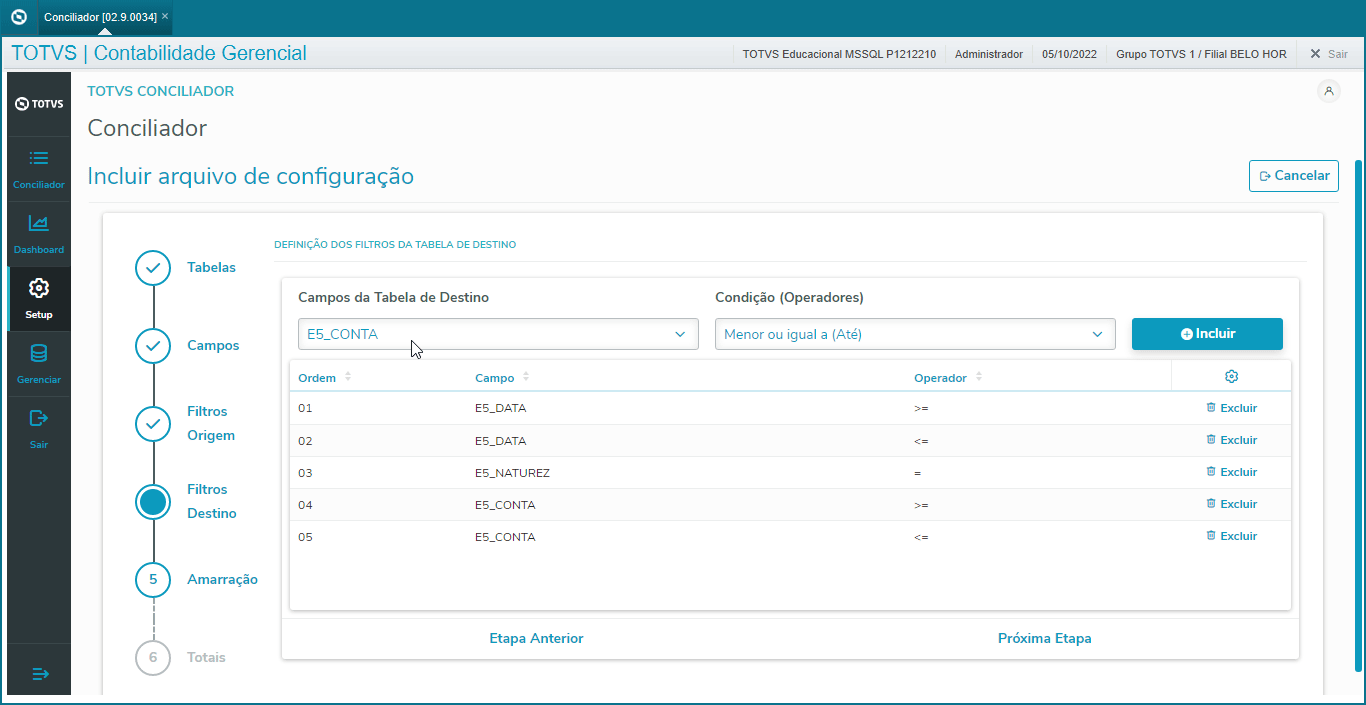
Task: Click the application logo in title bar
Action: tap(18, 17)
